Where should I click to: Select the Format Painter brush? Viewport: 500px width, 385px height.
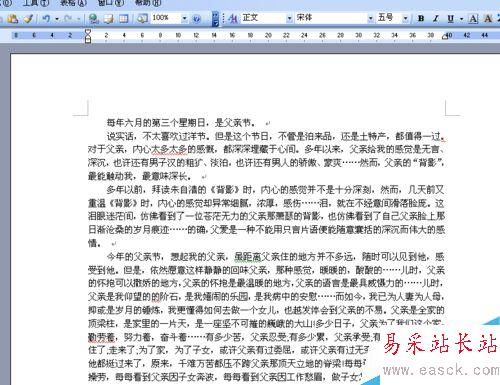tap(28, 18)
